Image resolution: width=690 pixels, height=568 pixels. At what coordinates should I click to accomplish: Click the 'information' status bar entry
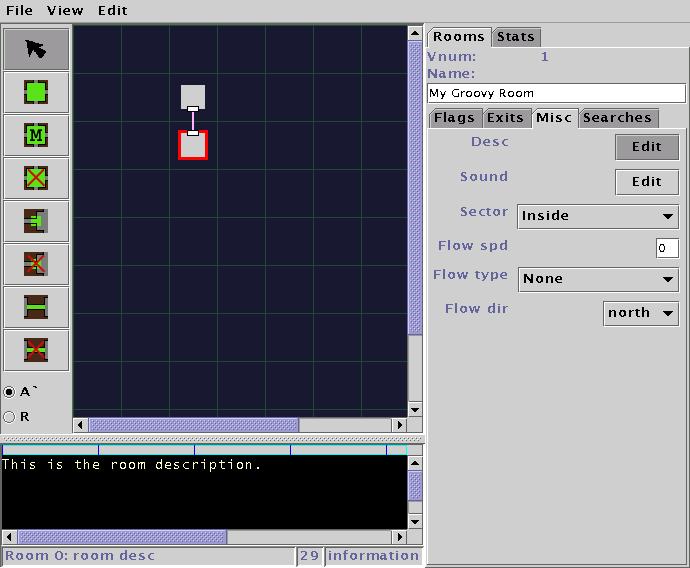[373, 556]
